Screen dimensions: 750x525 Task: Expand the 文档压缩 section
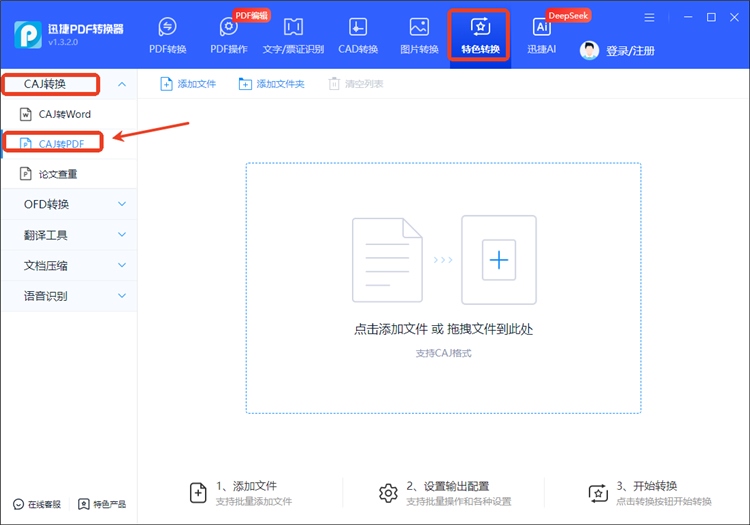122,265
